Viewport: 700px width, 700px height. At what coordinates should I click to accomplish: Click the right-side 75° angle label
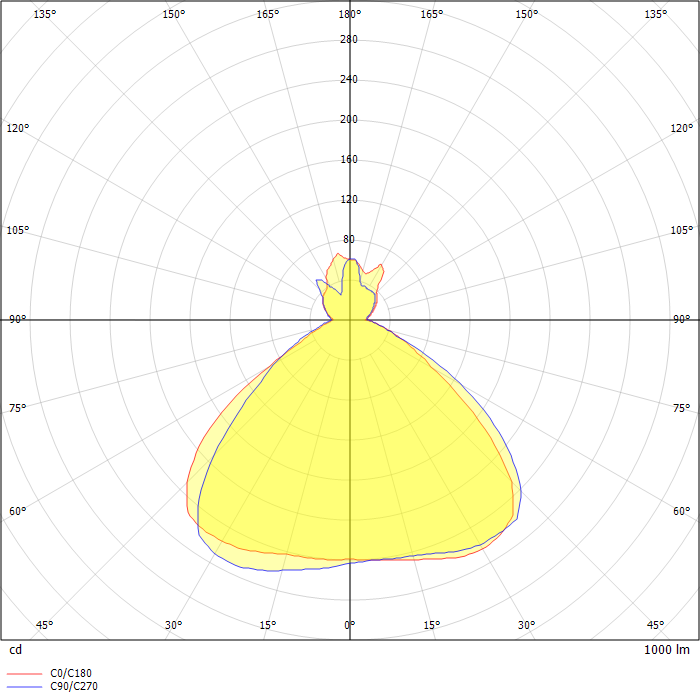tap(682, 408)
